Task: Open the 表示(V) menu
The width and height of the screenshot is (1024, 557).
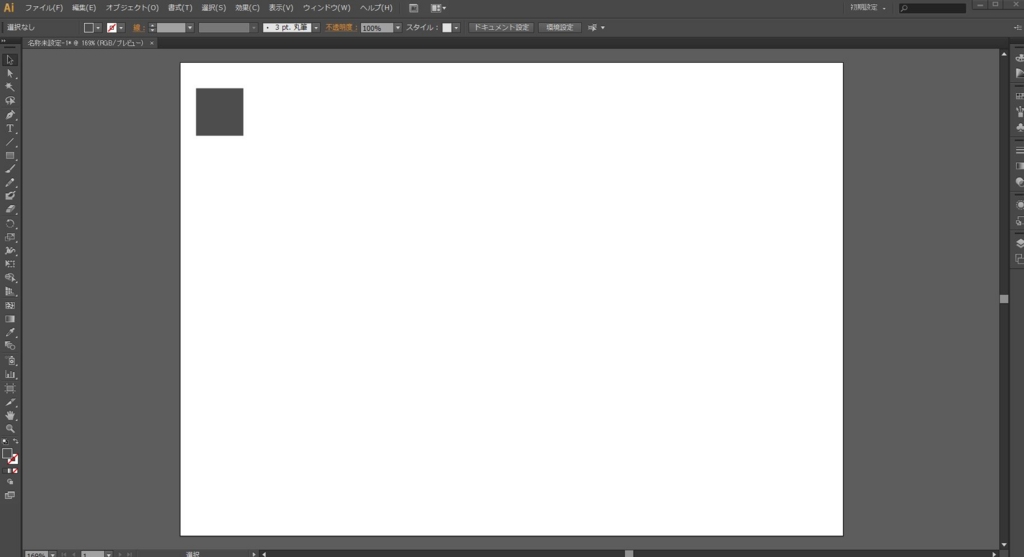Action: (281, 8)
